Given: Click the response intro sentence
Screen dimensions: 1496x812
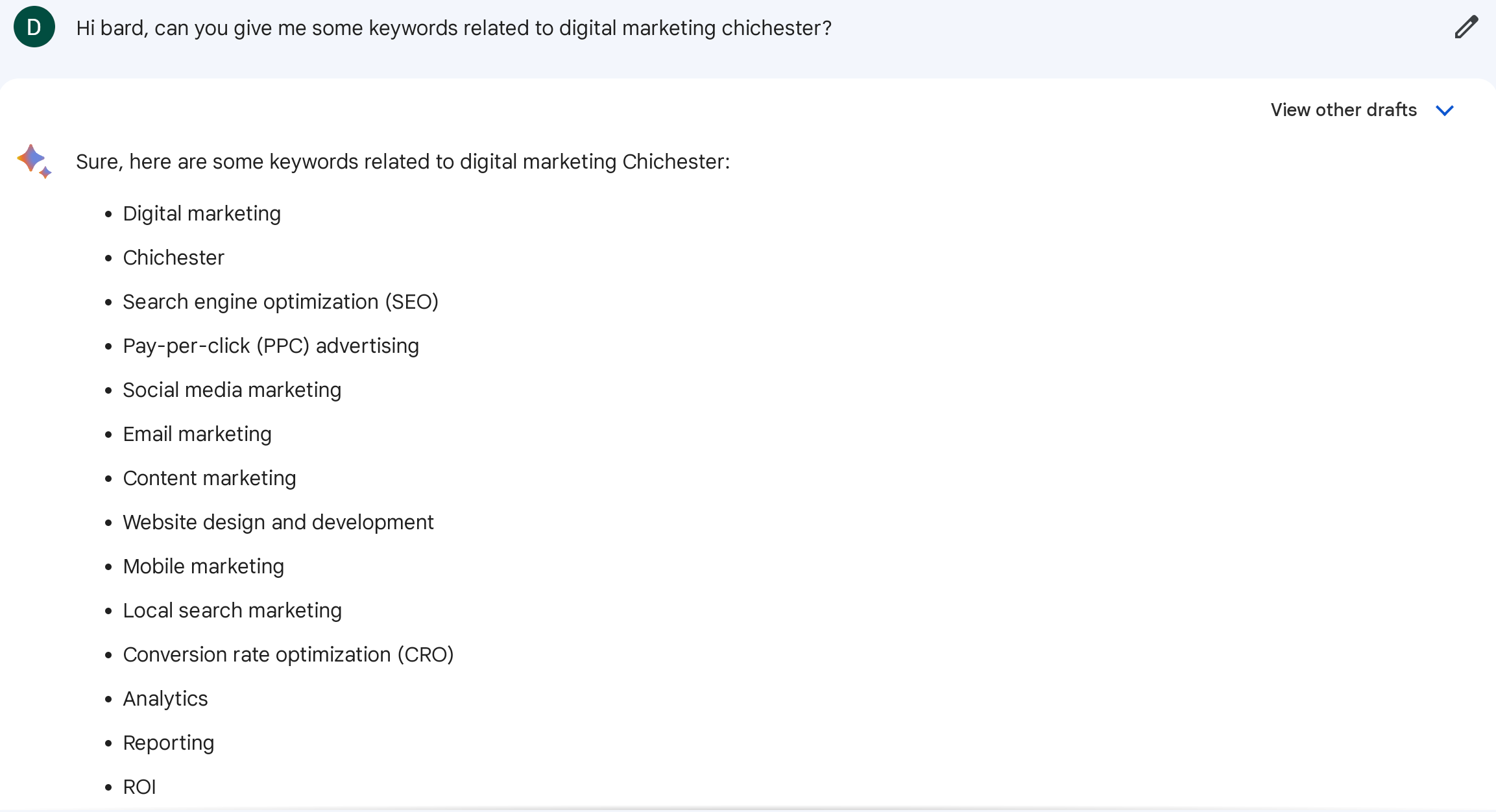Looking at the screenshot, I should point(402,161).
